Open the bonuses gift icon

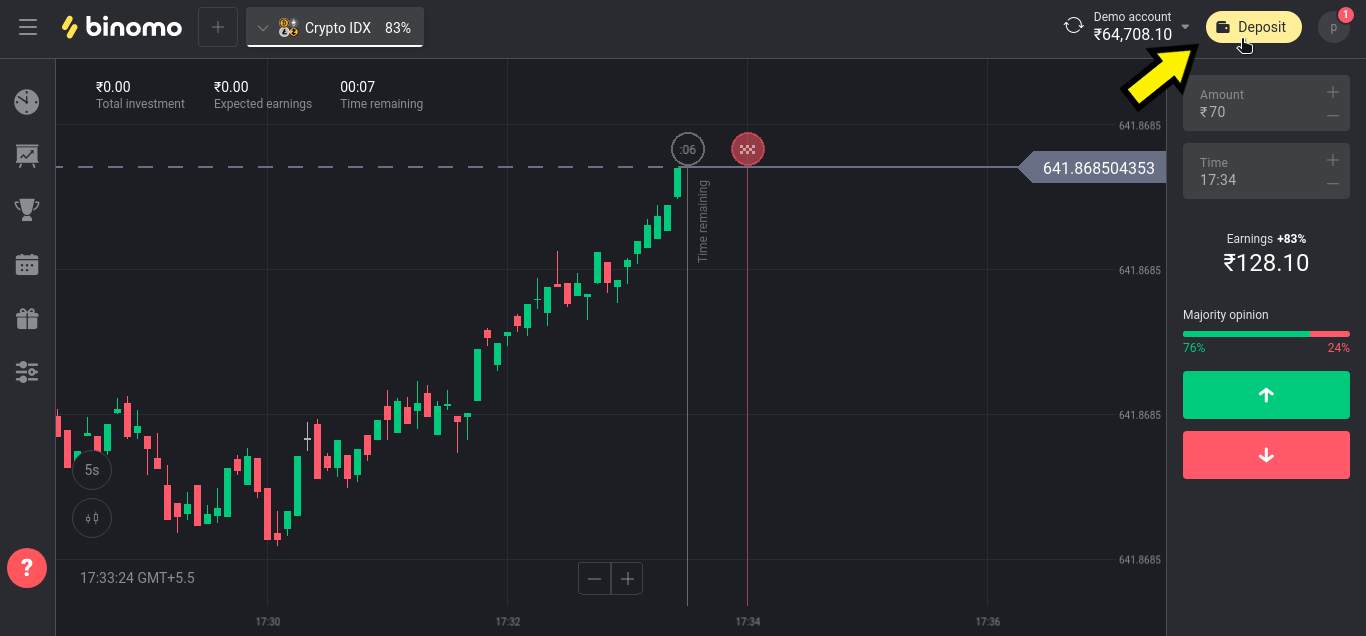[x=27, y=318]
